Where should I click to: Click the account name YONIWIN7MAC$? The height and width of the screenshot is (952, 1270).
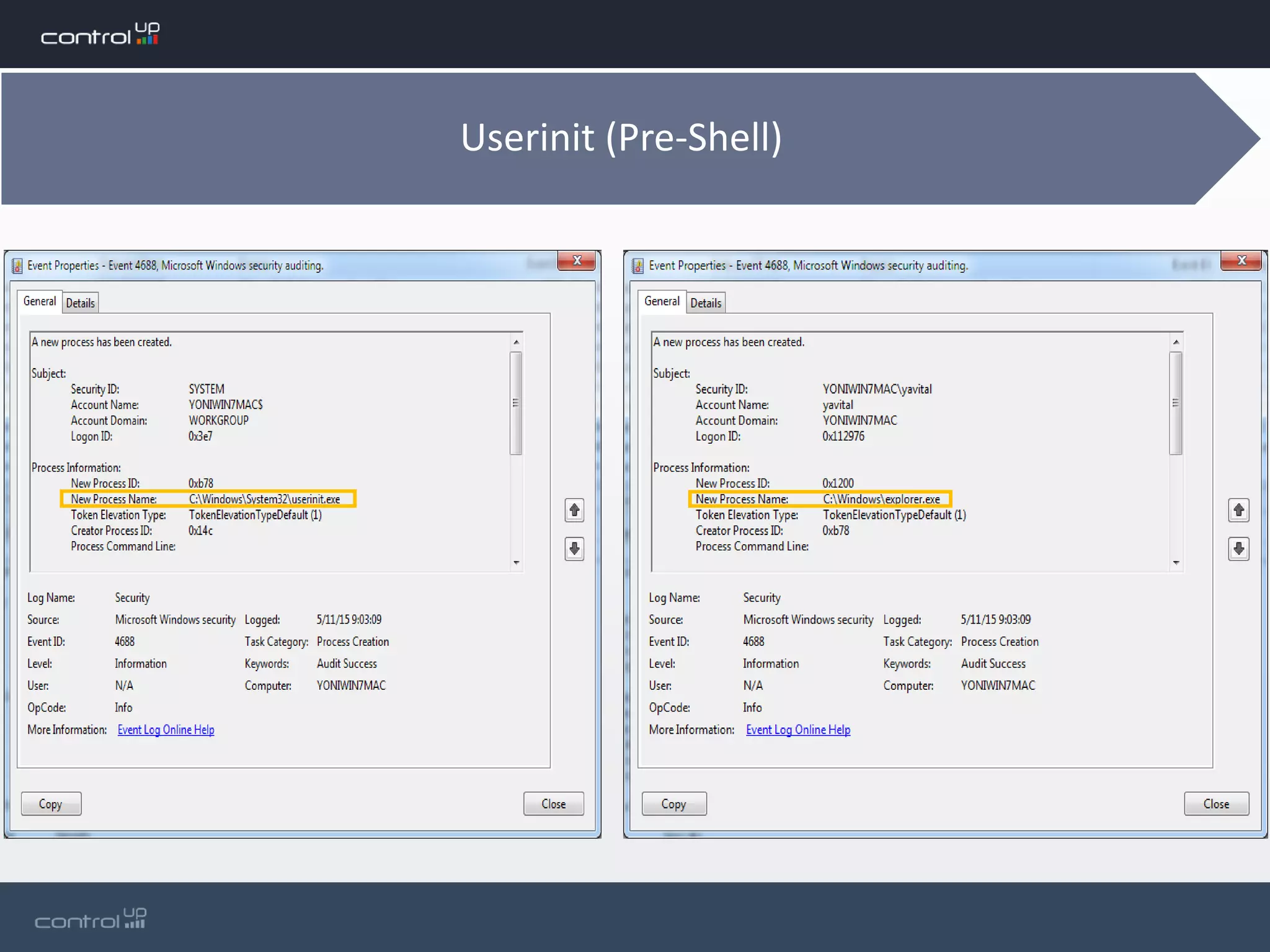point(226,405)
